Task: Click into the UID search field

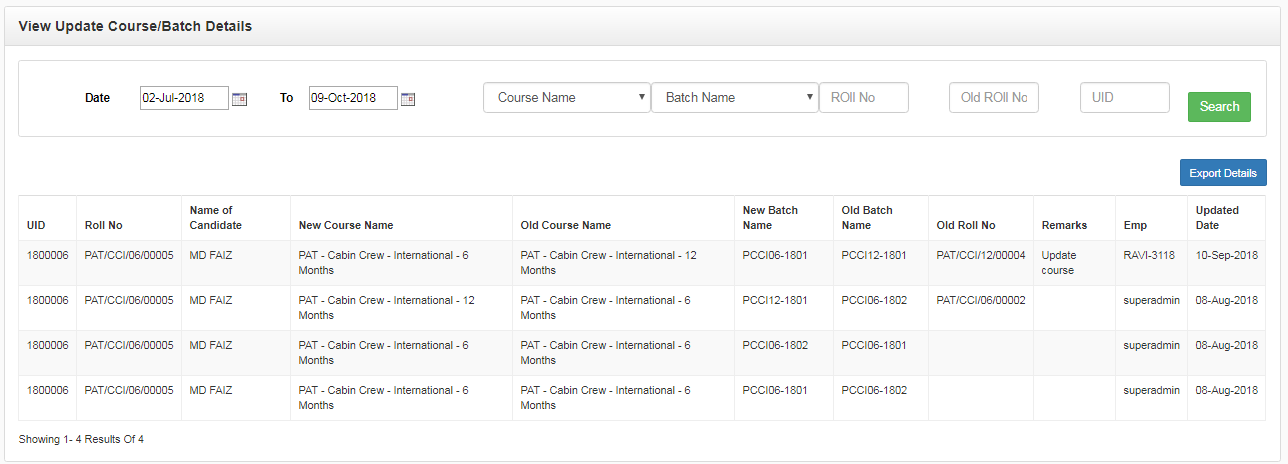Action: click(1125, 97)
